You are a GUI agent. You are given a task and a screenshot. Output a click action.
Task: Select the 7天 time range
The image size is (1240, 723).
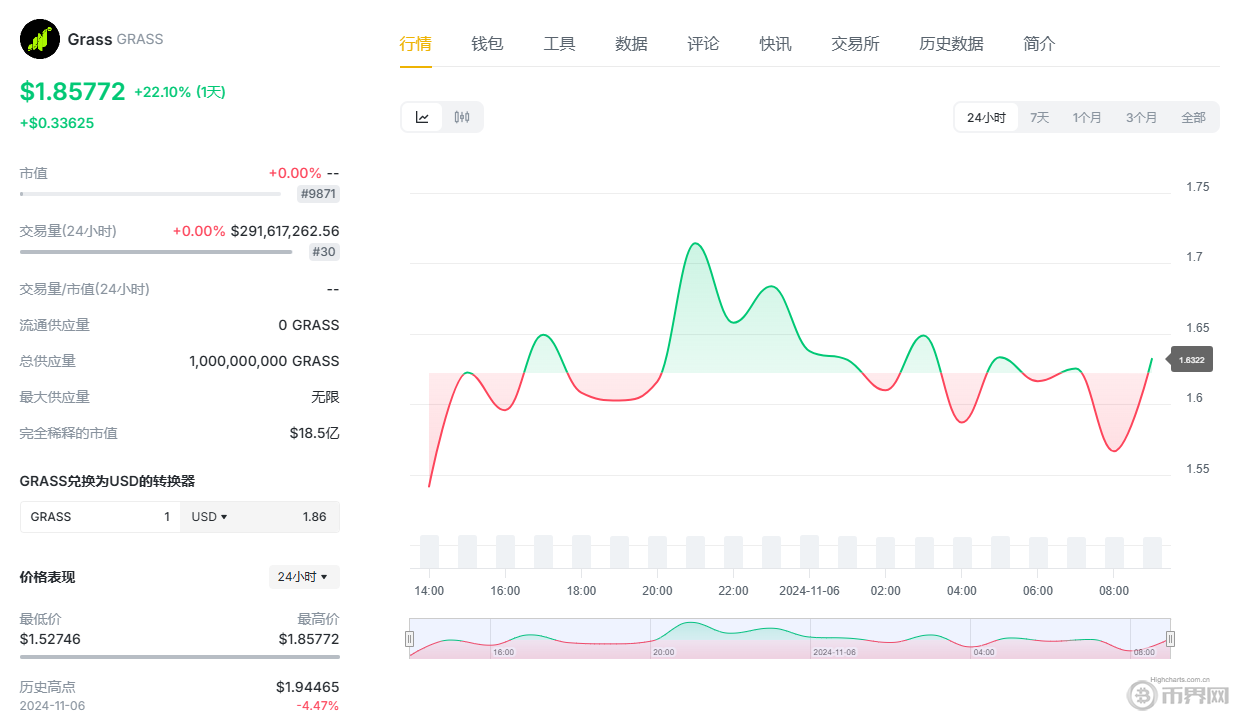tap(1039, 116)
